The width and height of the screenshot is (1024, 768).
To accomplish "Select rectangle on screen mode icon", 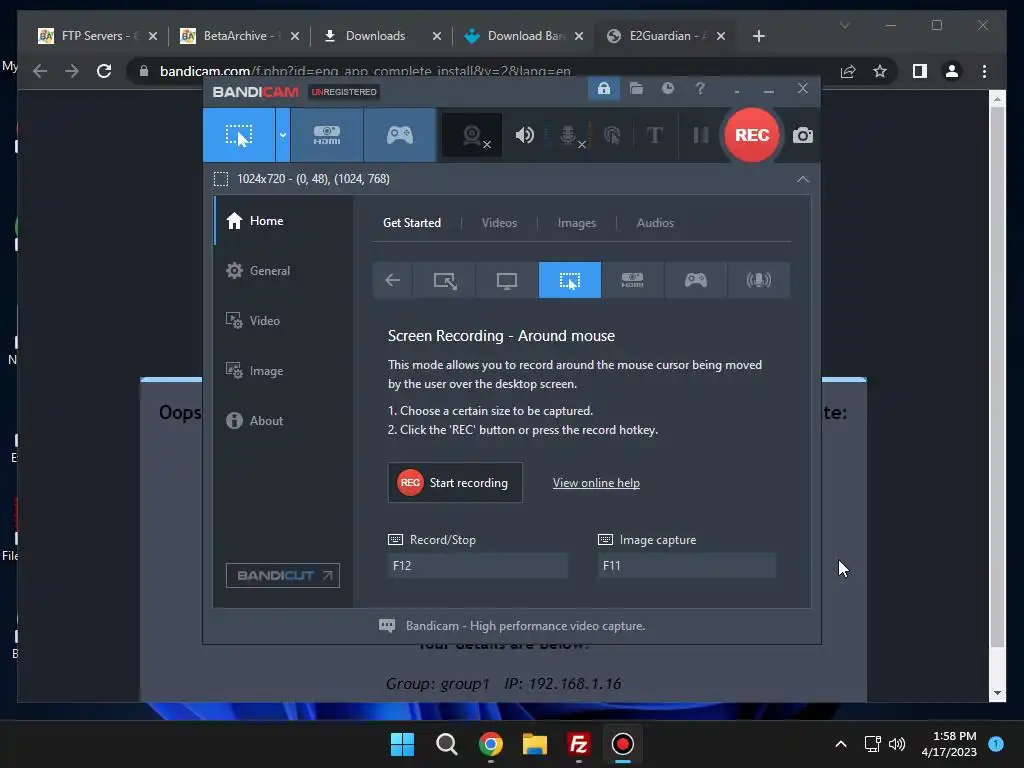I will (445, 280).
